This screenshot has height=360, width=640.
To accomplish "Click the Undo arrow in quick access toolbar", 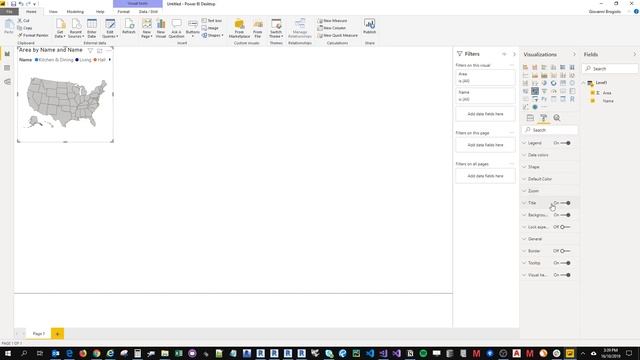I will pyautogui.click(x=21, y=4).
